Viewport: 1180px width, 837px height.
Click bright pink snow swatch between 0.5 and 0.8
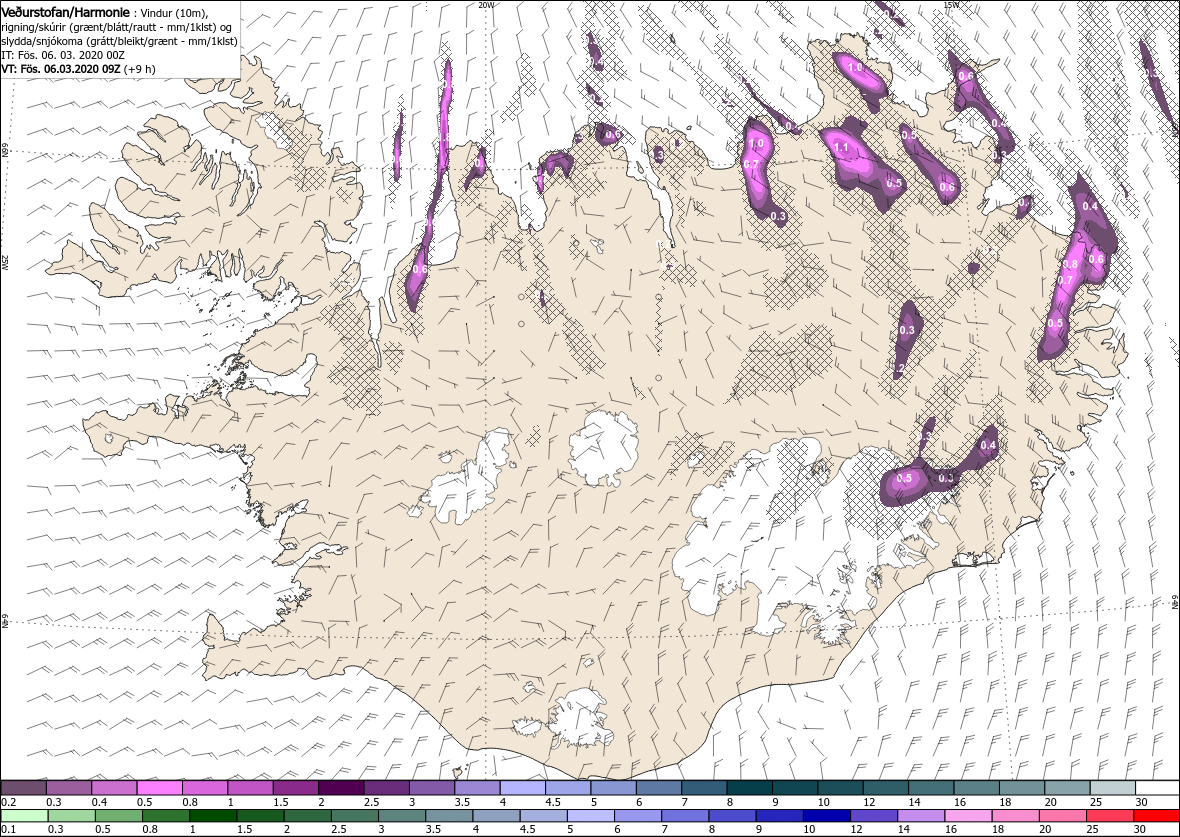[160, 787]
